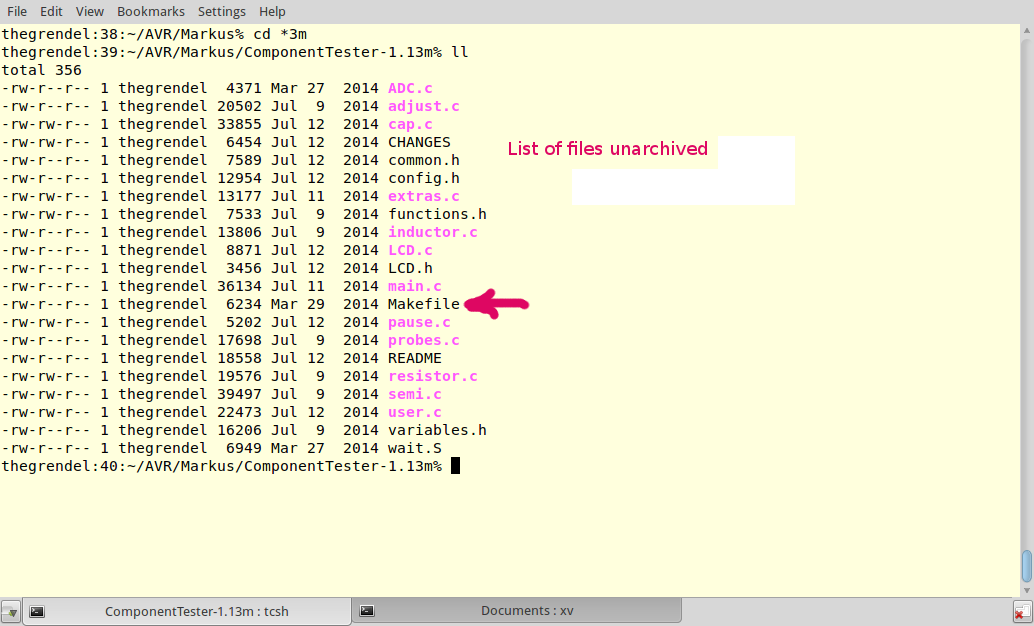
Task: Click the scrollbar down arrow
Action: pyautogui.click(x=1026, y=589)
